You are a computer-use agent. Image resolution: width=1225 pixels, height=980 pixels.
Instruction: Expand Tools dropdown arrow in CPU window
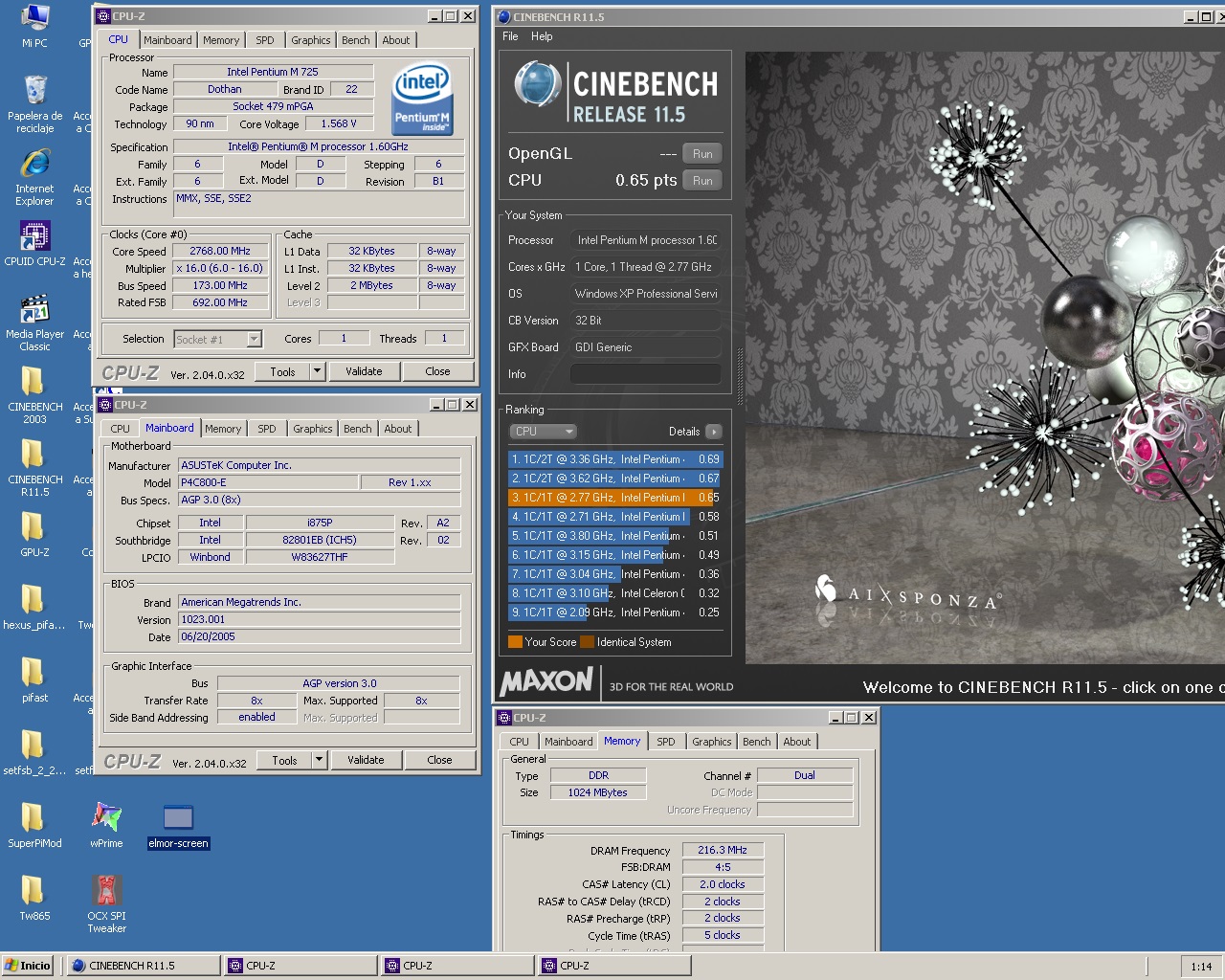[x=318, y=371]
